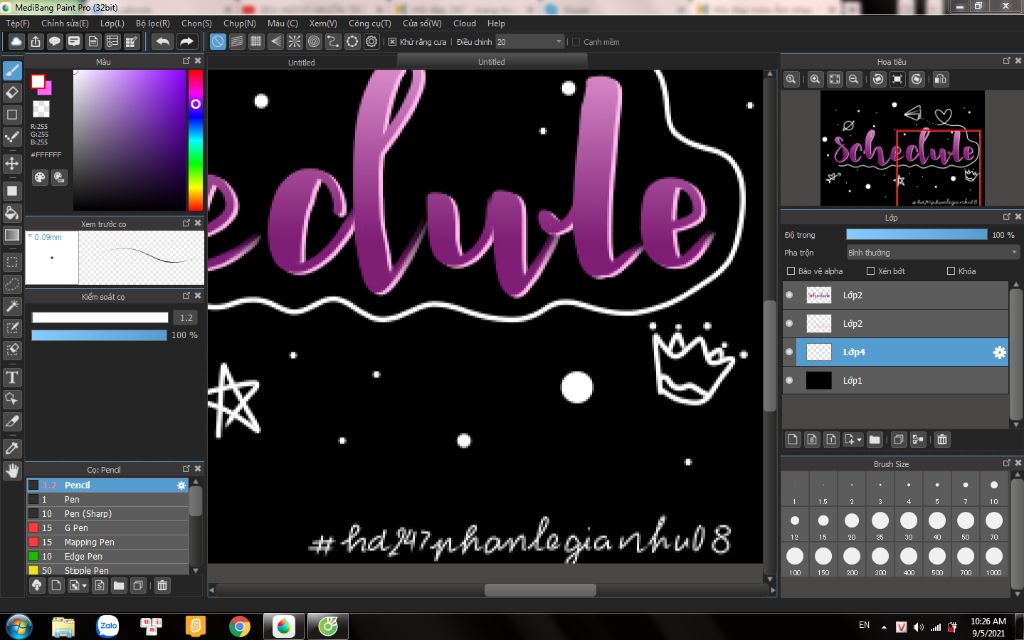Open Help menu

click(496, 24)
